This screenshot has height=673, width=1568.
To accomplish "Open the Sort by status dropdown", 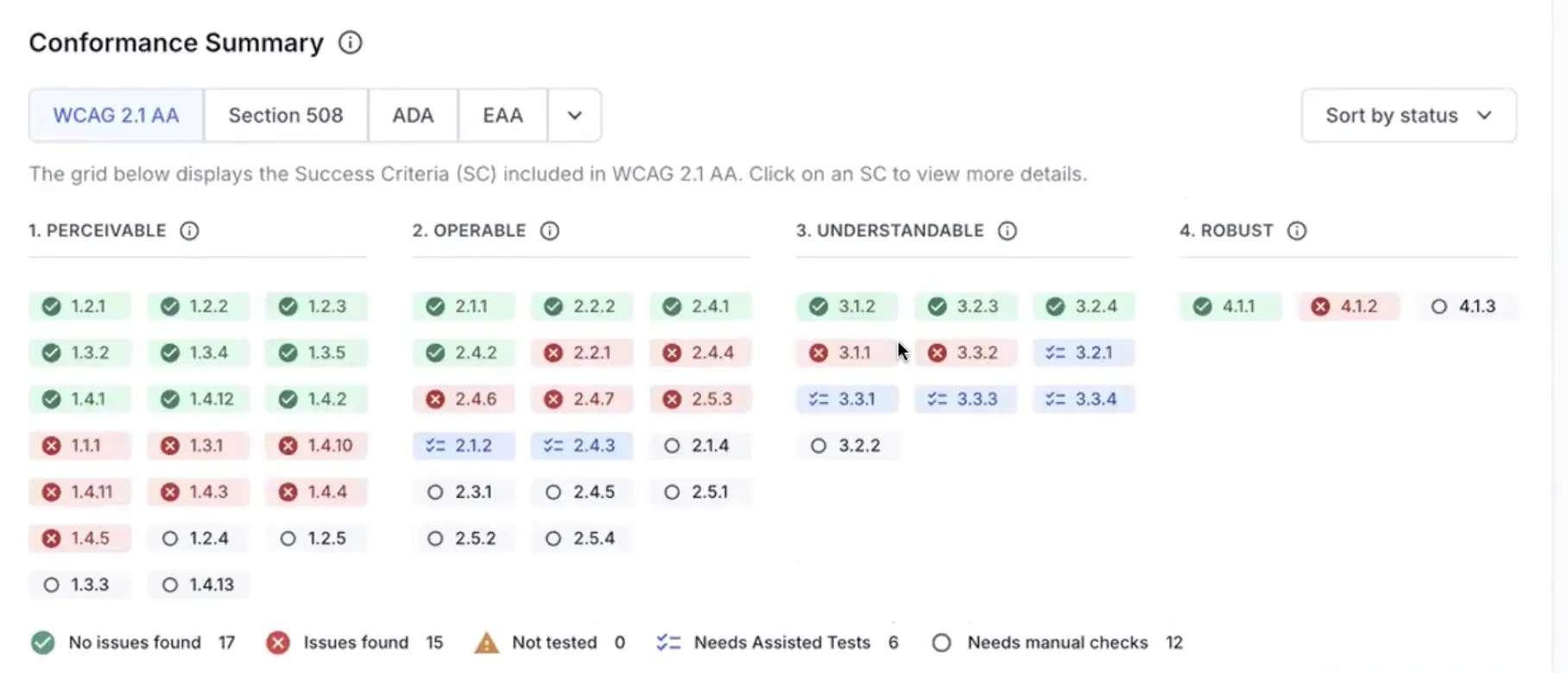I will tap(1407, 115).
